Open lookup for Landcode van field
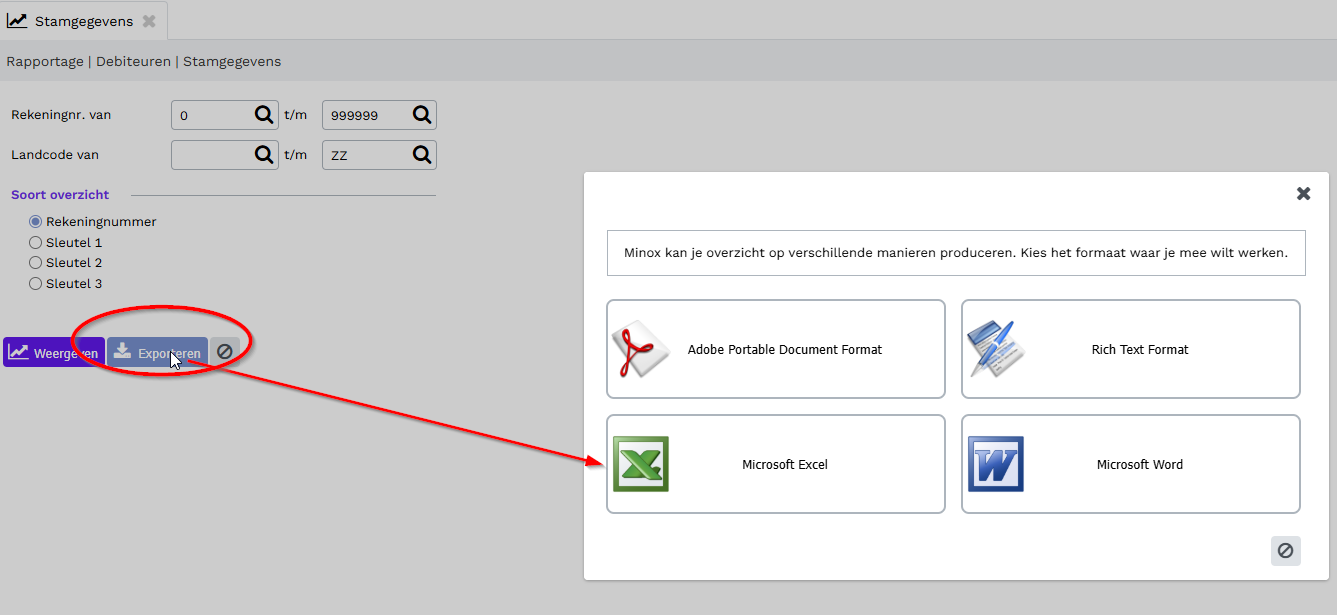This screenshot has width=1337, height=615. 264,155
